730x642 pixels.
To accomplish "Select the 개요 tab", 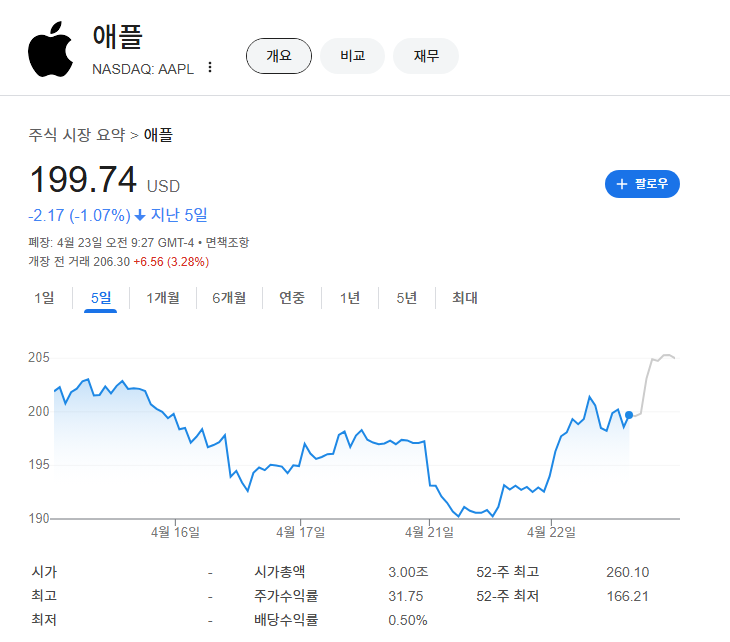I will point(278,56).
